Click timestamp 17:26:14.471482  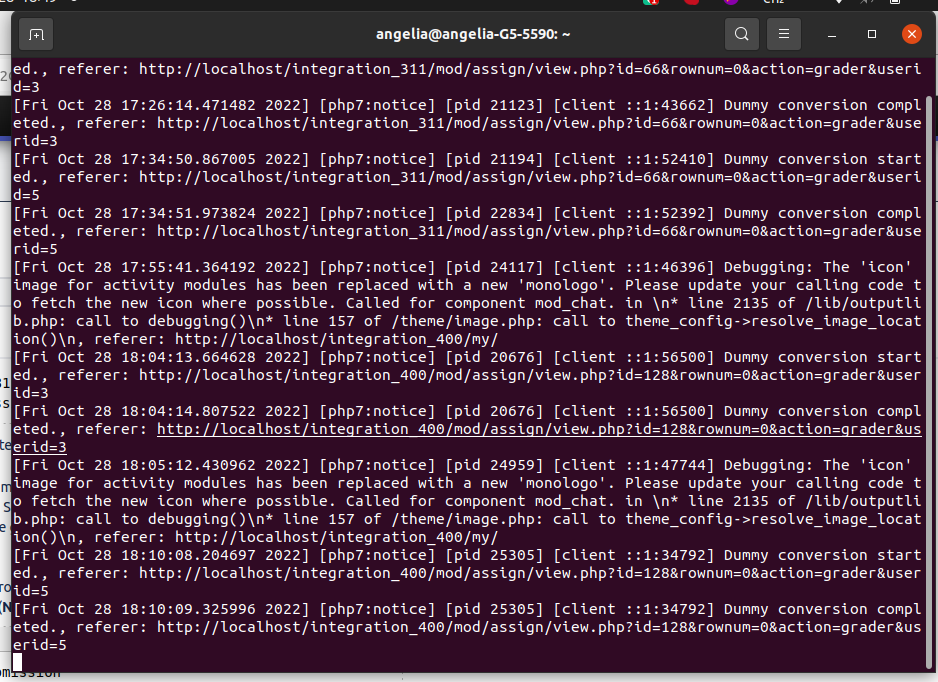pos(188,105)
